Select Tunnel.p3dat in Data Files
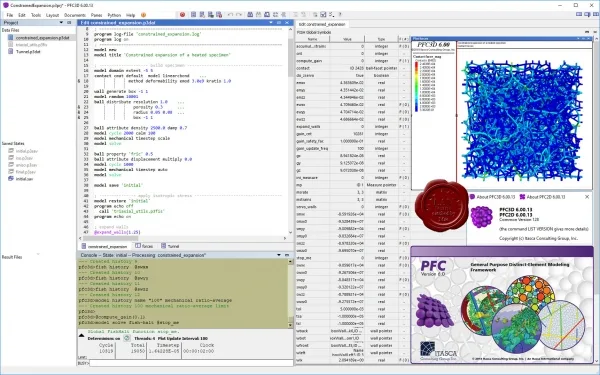 (x=28, y=52)
